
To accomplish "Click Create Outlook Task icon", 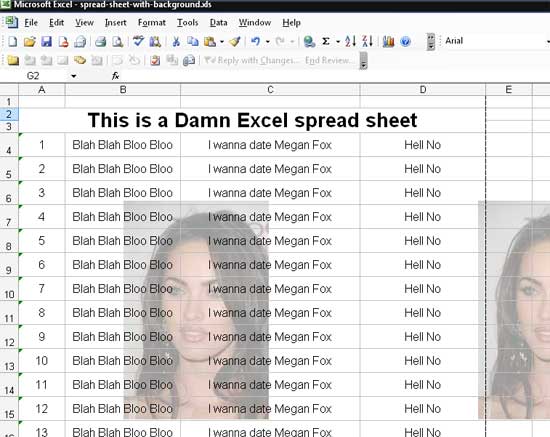I will [155, 60].
